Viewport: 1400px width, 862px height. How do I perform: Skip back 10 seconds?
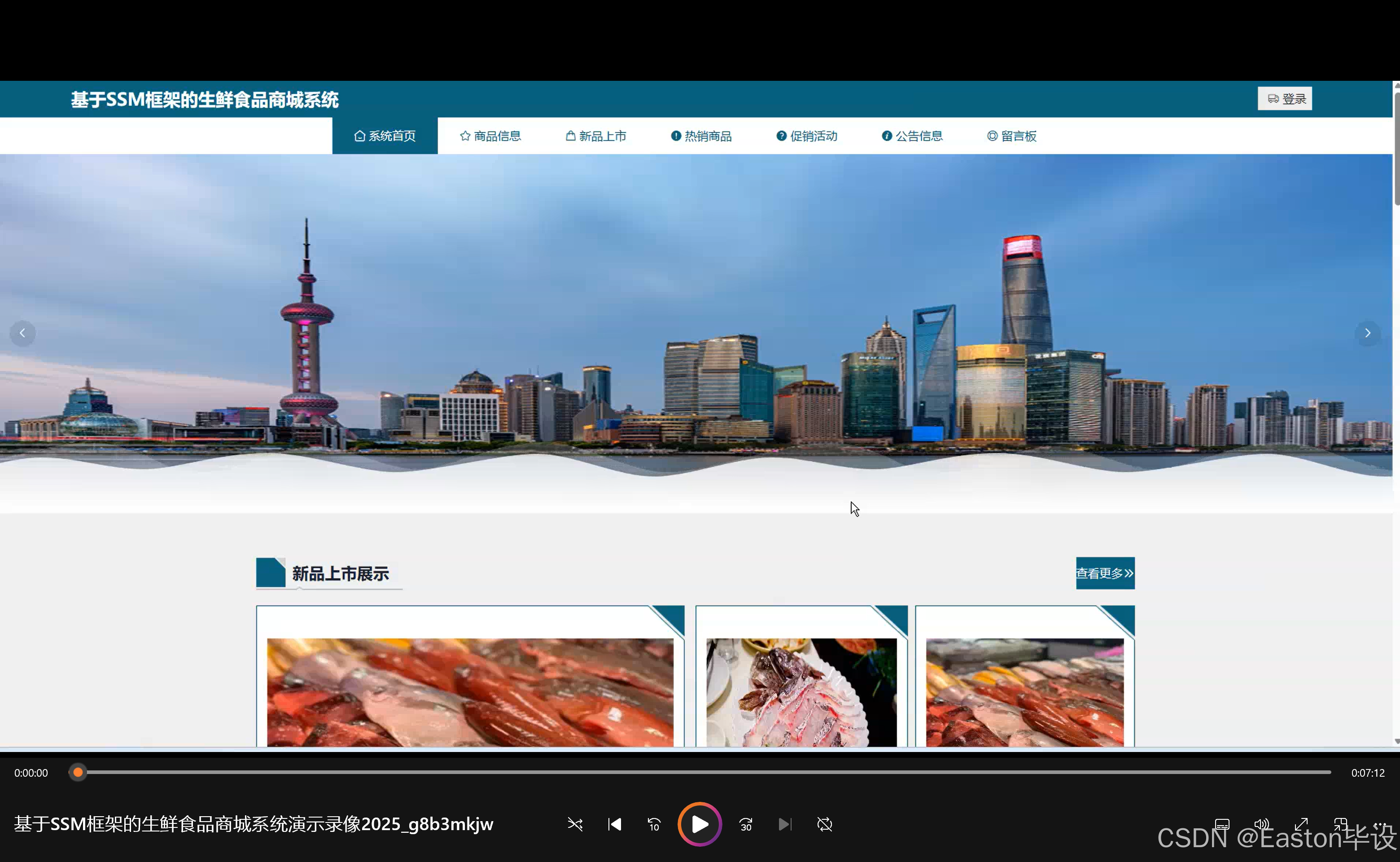pyautogui.click(x=654, y=824)
